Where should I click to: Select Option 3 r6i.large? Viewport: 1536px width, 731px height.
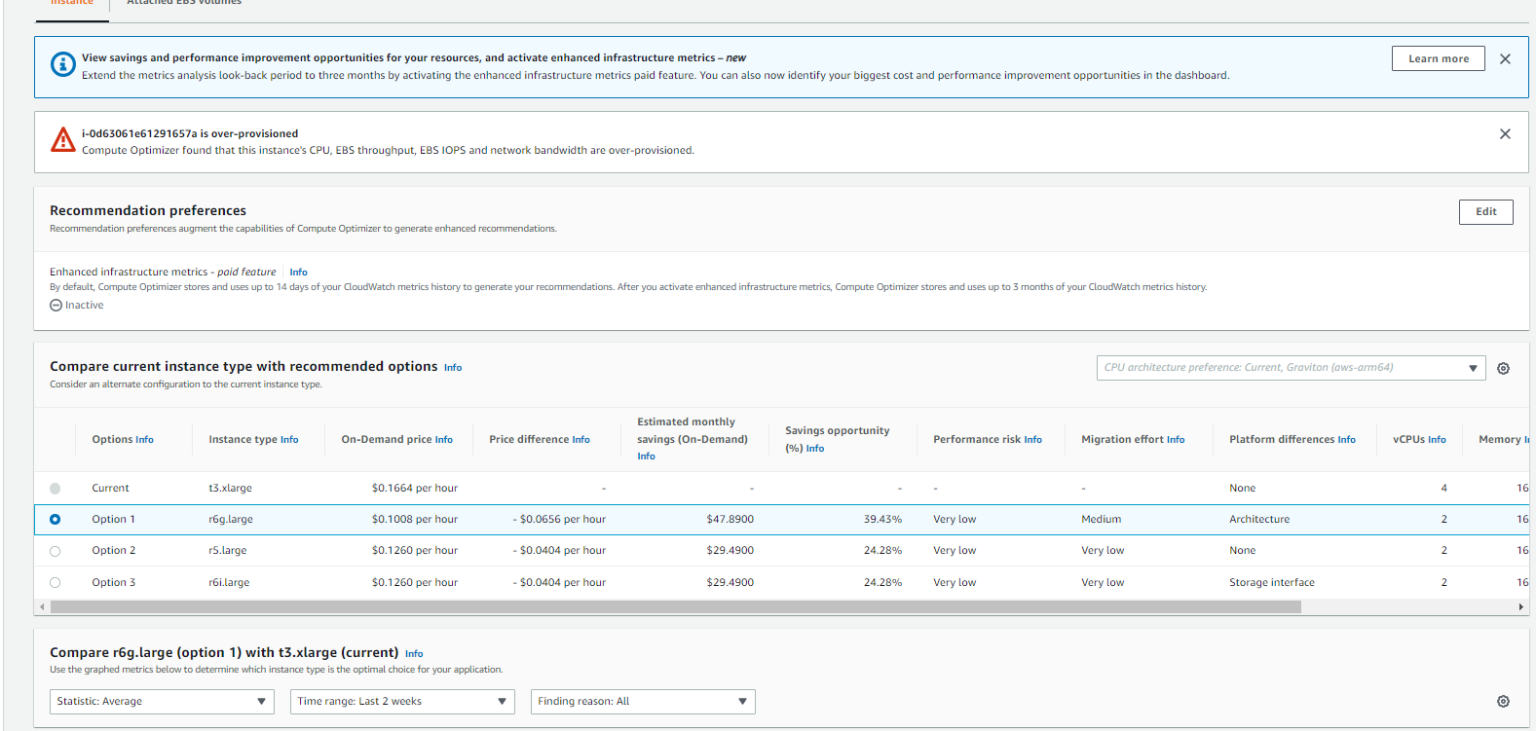(x=56, y=582)
